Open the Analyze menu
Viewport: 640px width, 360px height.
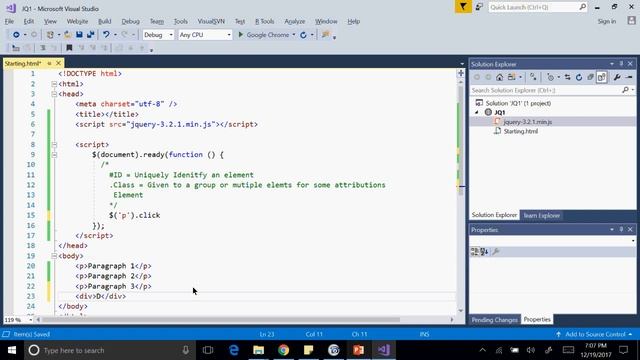click(x=295, y=21)
